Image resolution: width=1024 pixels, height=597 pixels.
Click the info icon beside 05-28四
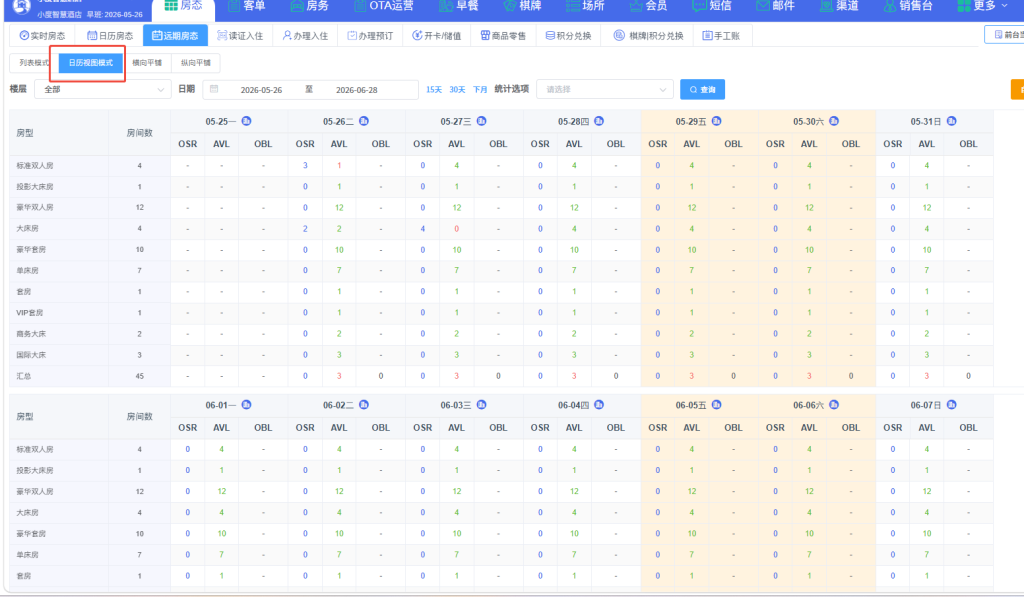[x=599, y=121]
